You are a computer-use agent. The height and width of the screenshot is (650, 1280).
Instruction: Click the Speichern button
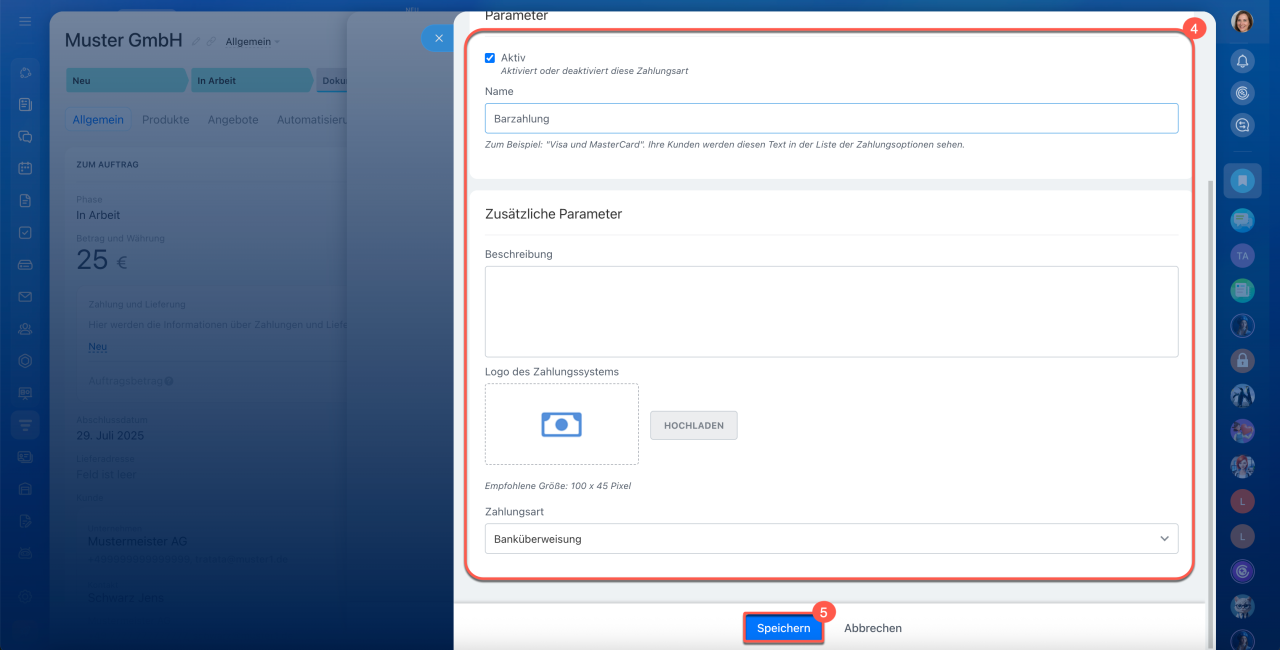tap(783, 628)
